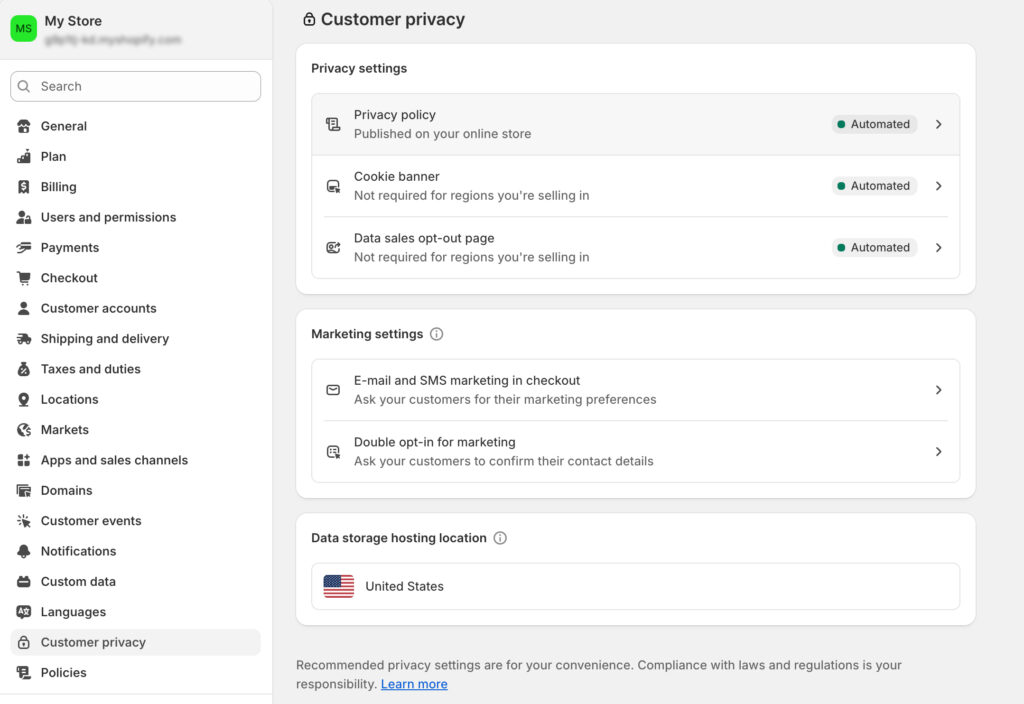Open Users and permissions settings
The image size is (1024, 704).
[x=108, y=217]
